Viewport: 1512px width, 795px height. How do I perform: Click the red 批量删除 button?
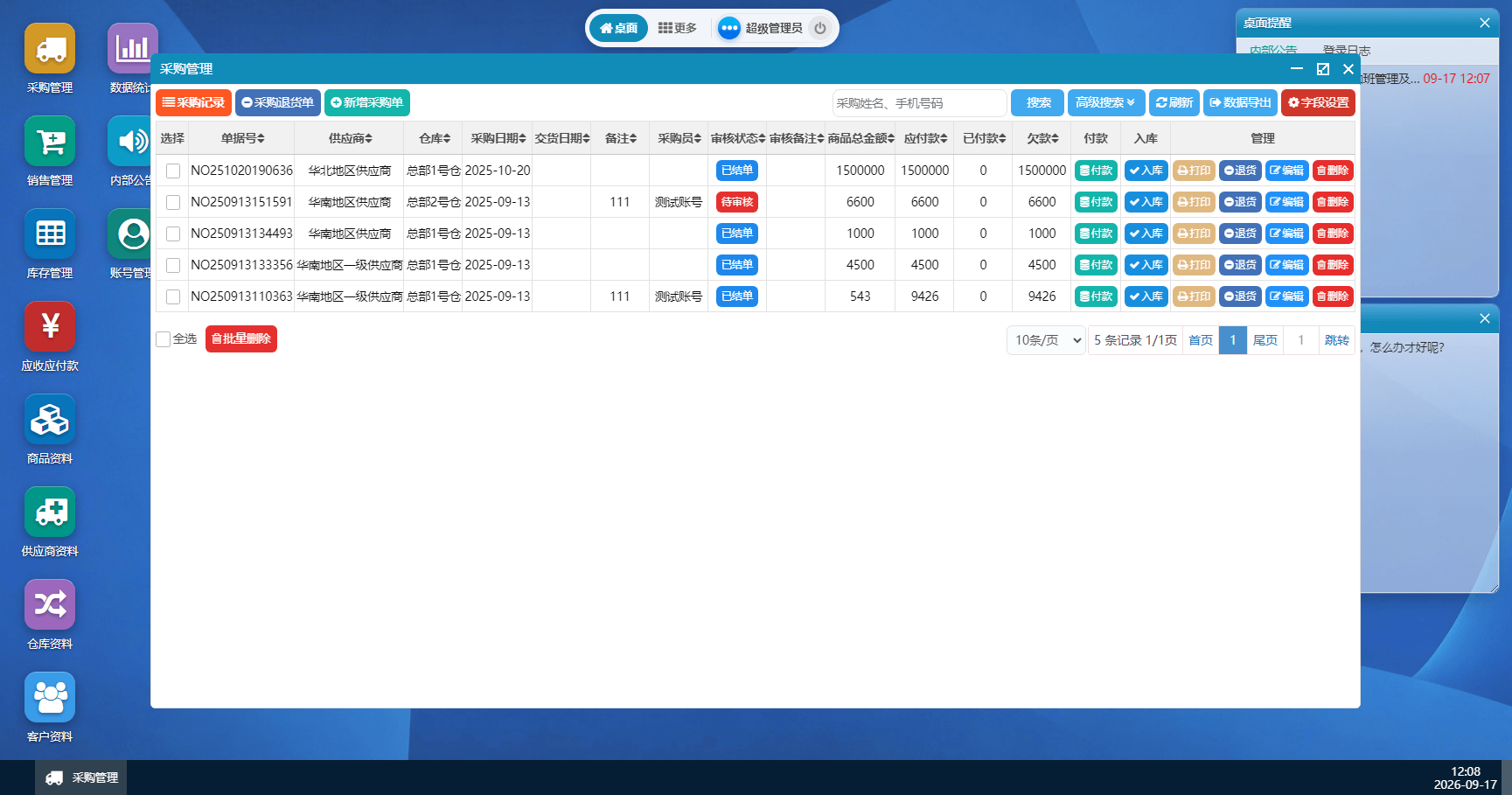(x=241, y=338)
